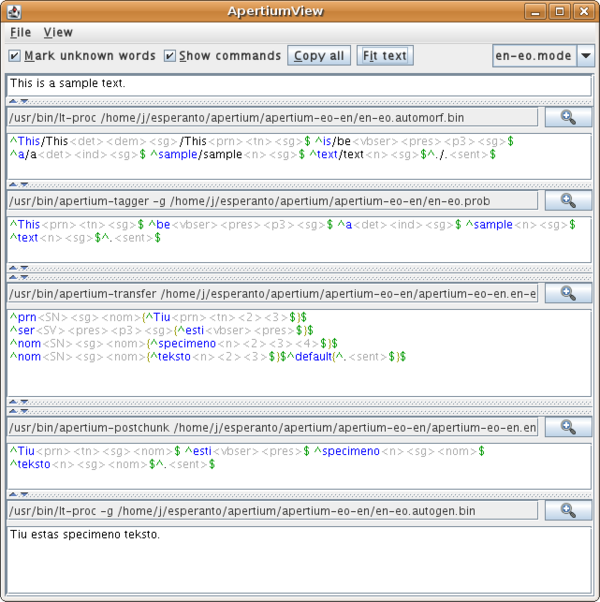
Task: Open the View menu
Action: pos(58,33)
